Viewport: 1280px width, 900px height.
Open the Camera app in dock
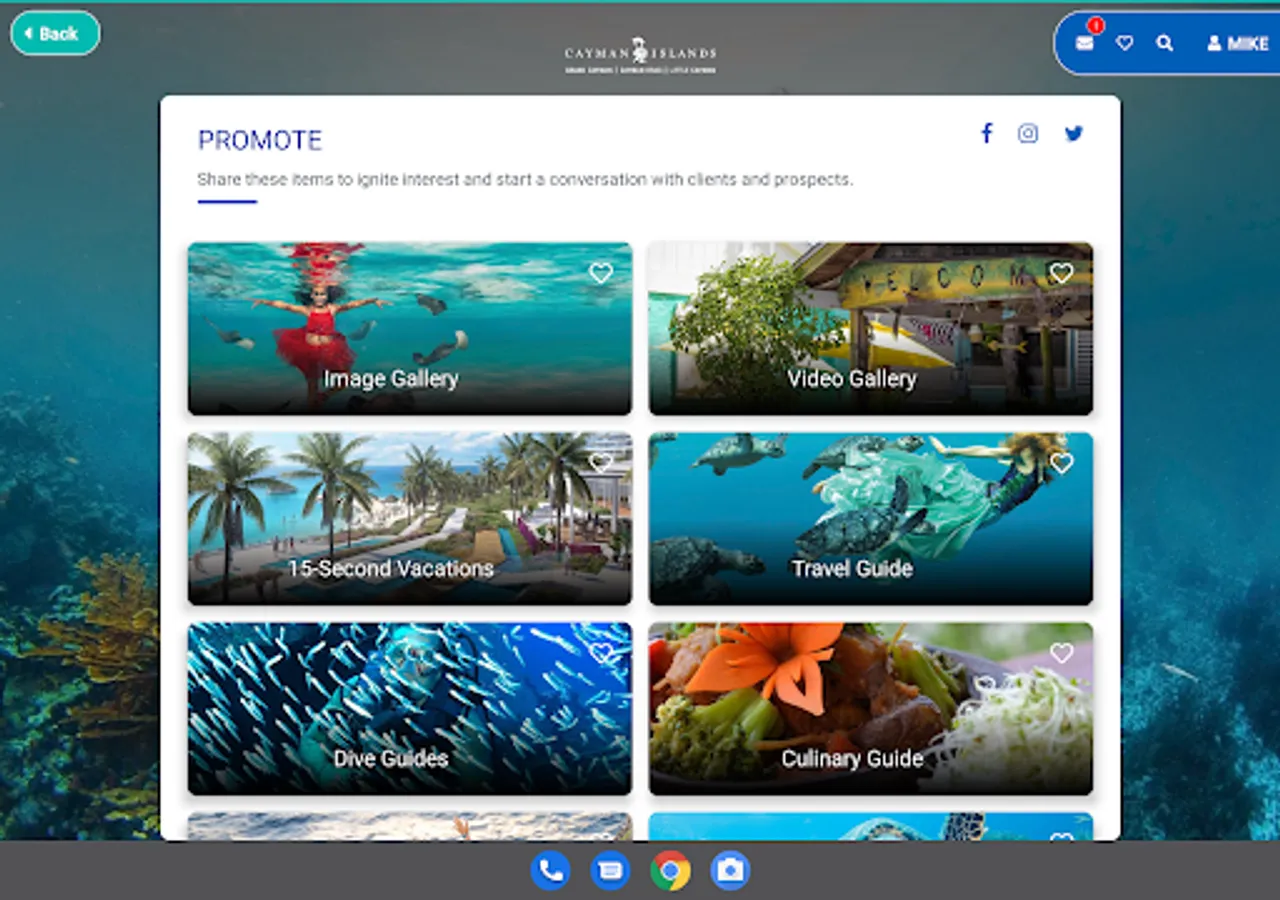pos(730,871)
